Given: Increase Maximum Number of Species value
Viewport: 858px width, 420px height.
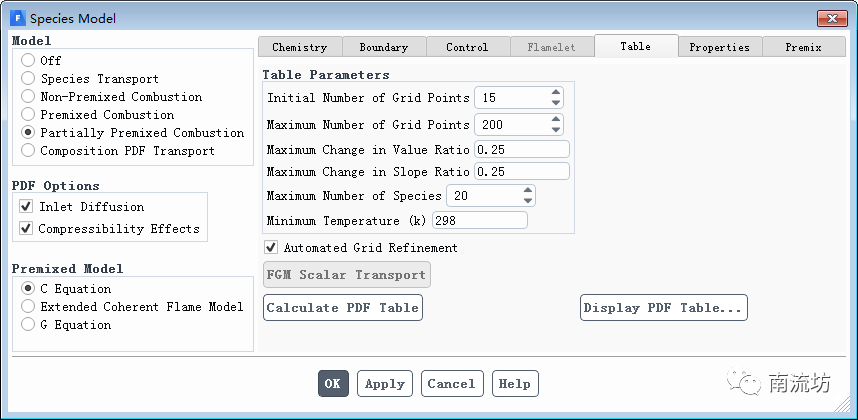Looking at the screenshot, I should pos(528,191).
